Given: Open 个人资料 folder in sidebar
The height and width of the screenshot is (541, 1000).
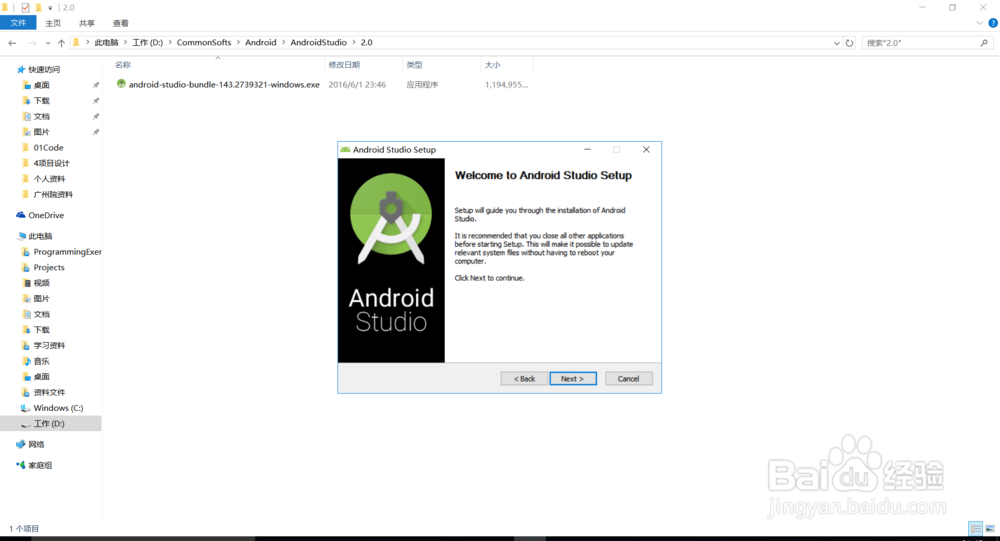Looking at the screenshot, I should [49, 179].
